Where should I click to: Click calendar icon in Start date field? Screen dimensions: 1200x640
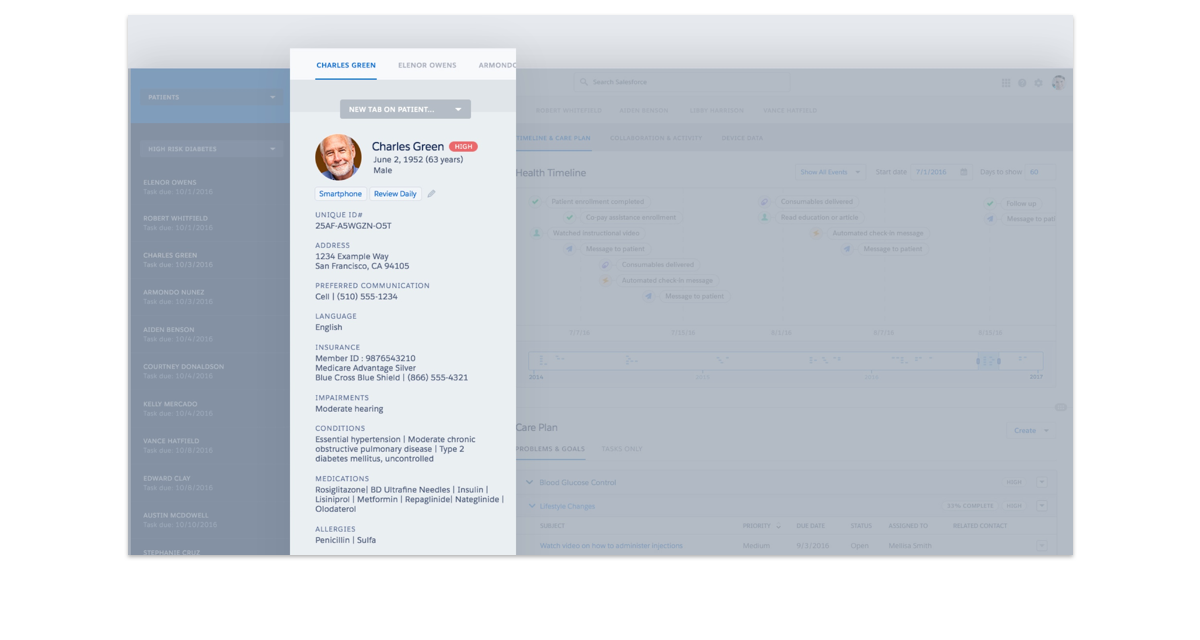pos(964,172)
